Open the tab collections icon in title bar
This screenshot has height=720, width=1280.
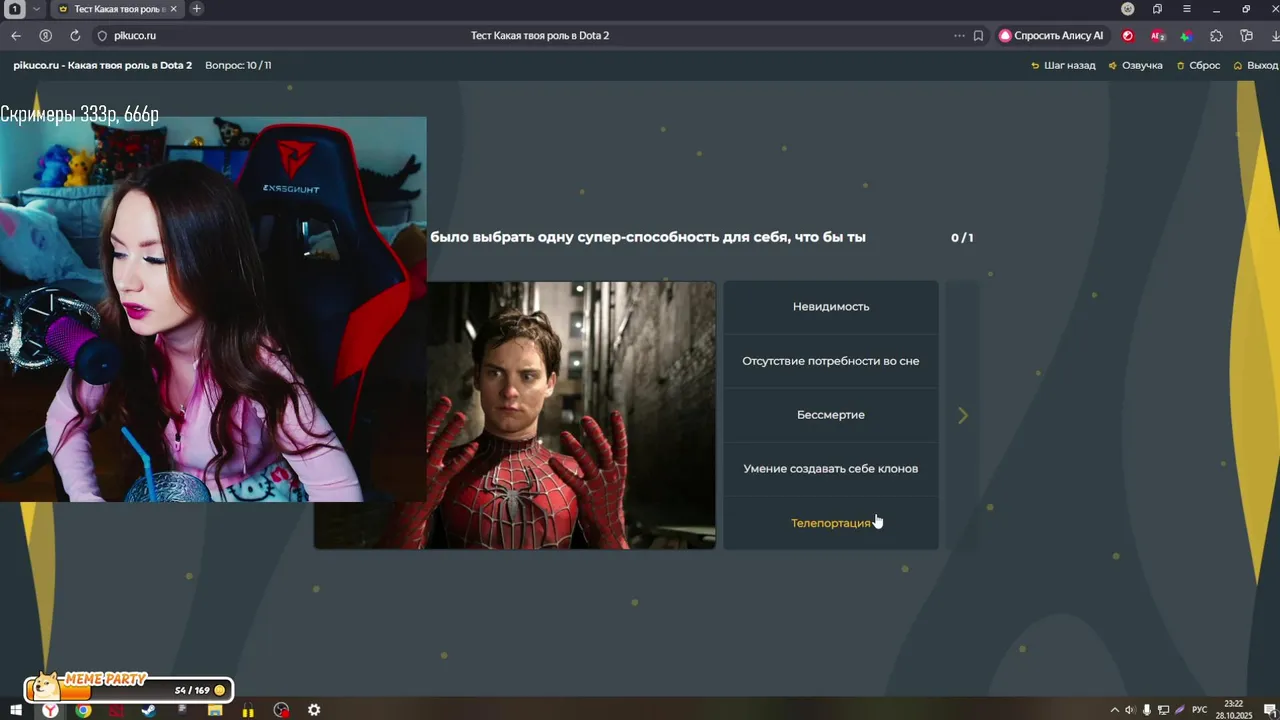point(1157,9)
